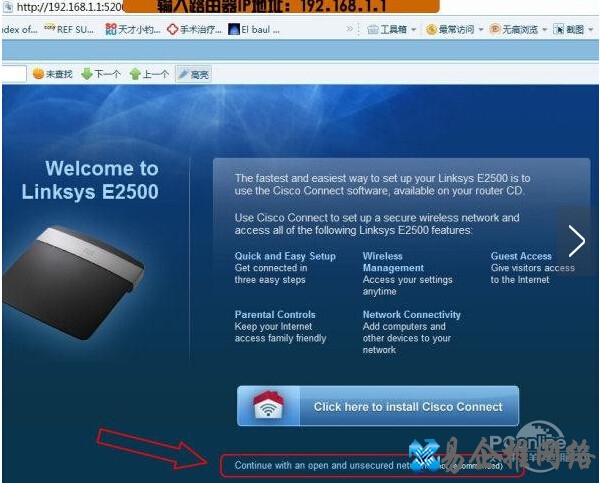Expand the bookmarks overflow chevron
The height and width of the screenshot is (483, 600).
[x=349, y=29]
